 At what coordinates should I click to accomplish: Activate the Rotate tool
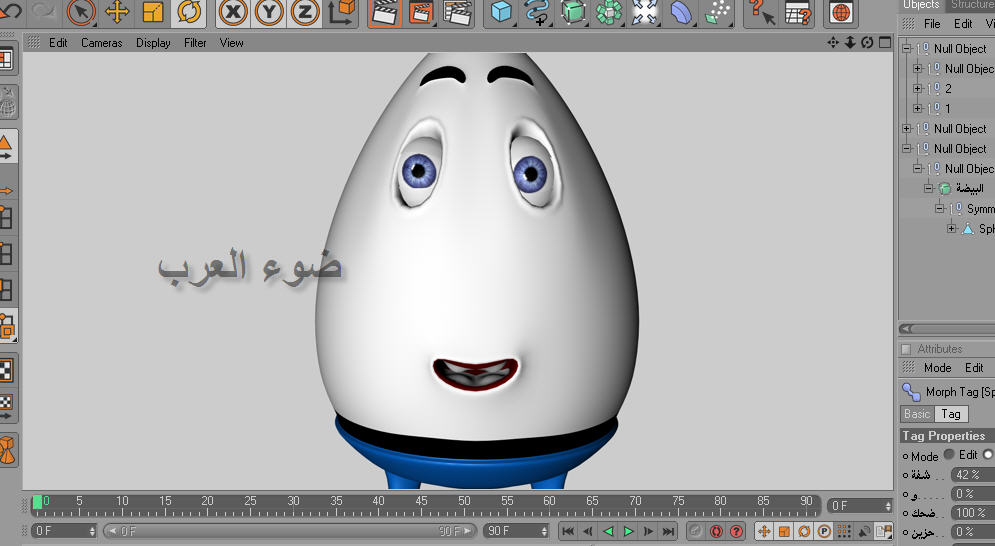(188, 12)
